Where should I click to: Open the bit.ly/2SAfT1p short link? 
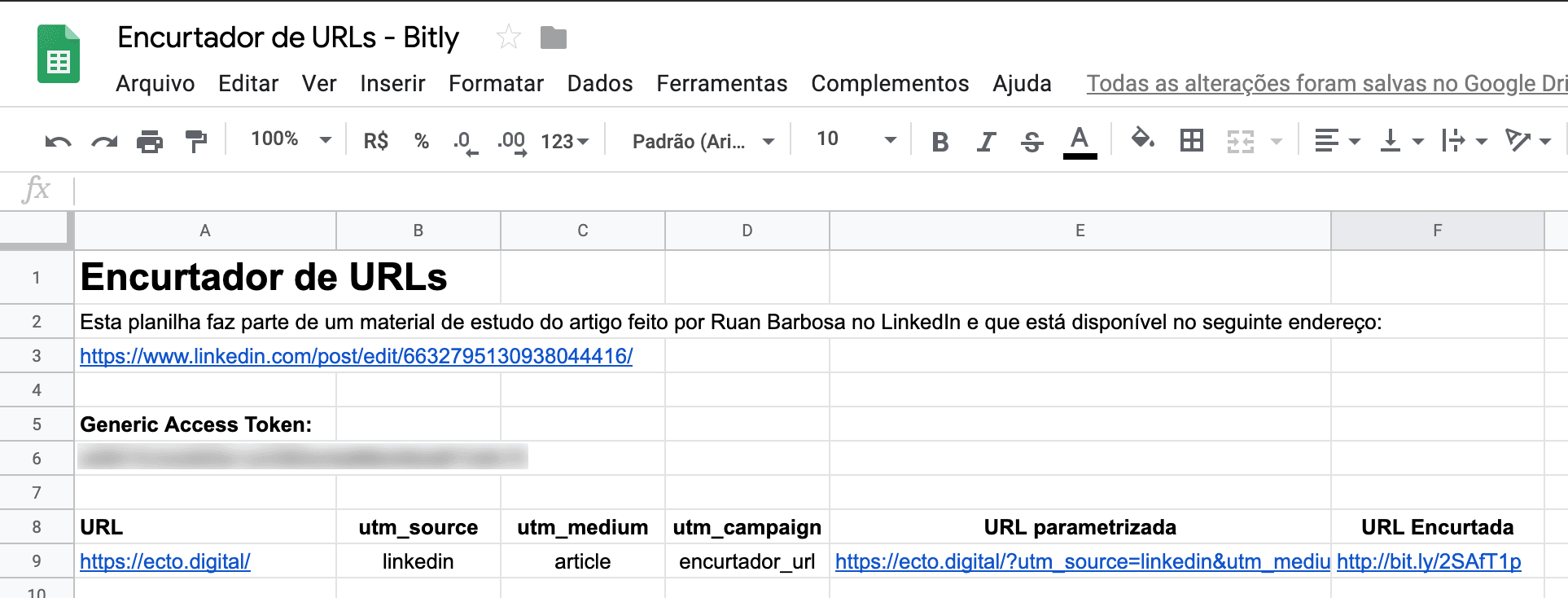click(x=1429, y=561)
